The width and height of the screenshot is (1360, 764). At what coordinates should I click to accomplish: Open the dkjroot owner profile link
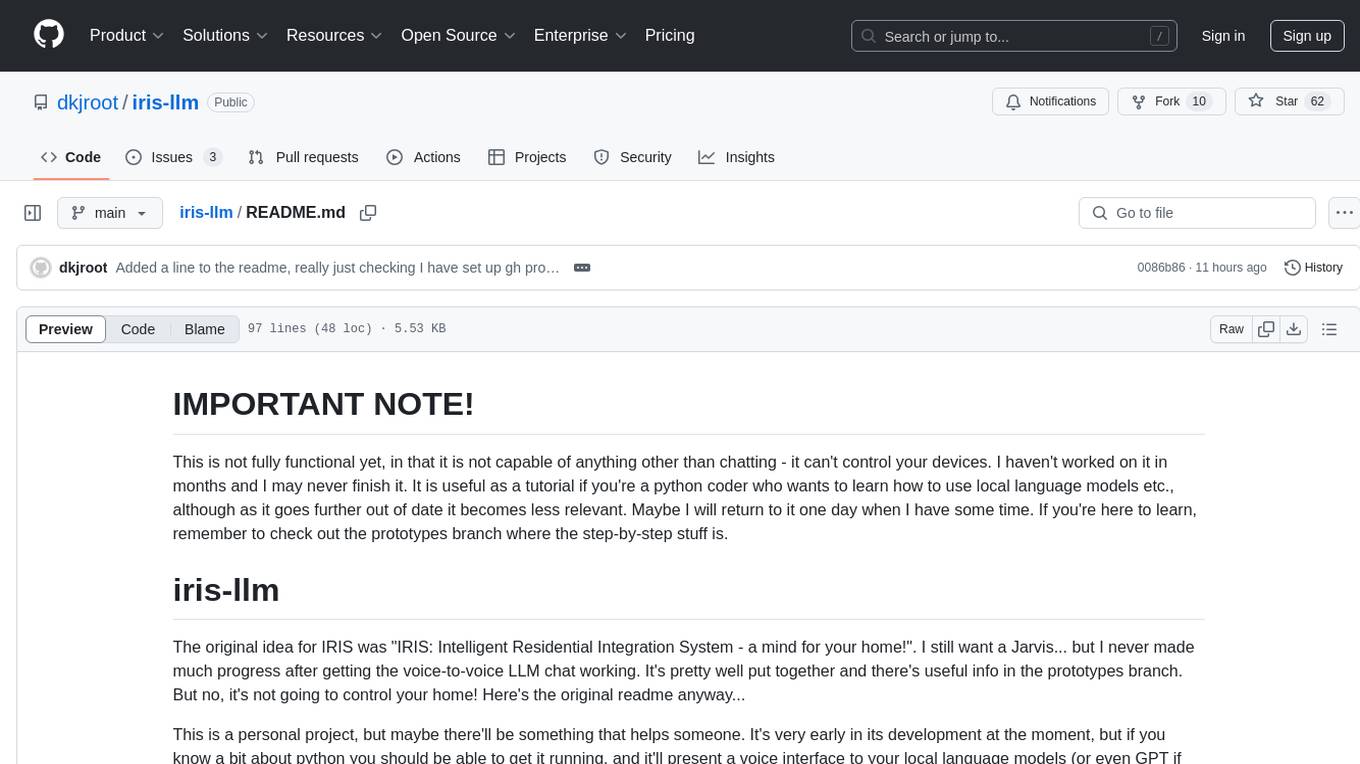(89, 102)
